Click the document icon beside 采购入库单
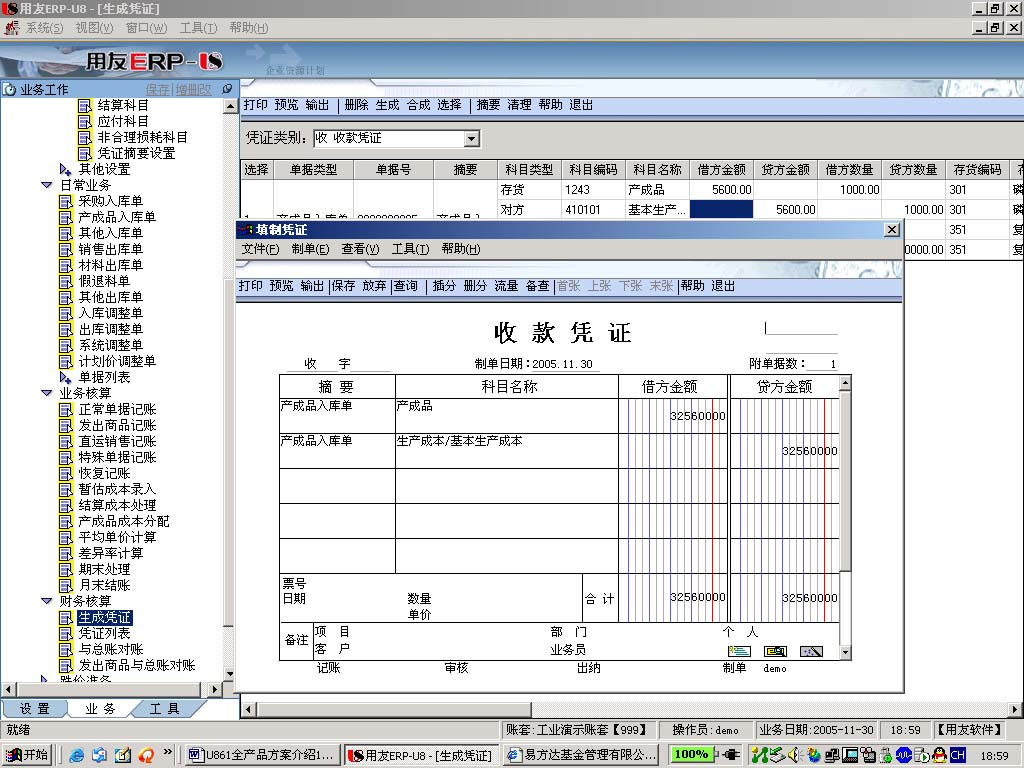1024x768 pixels. click(67, 201)
